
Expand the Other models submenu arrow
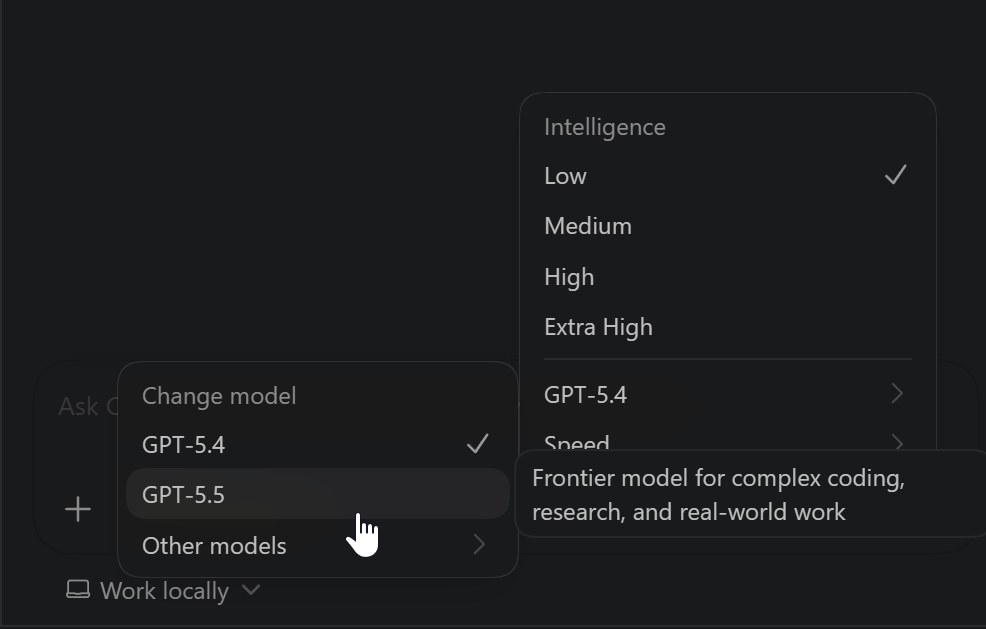pos(479,545)
